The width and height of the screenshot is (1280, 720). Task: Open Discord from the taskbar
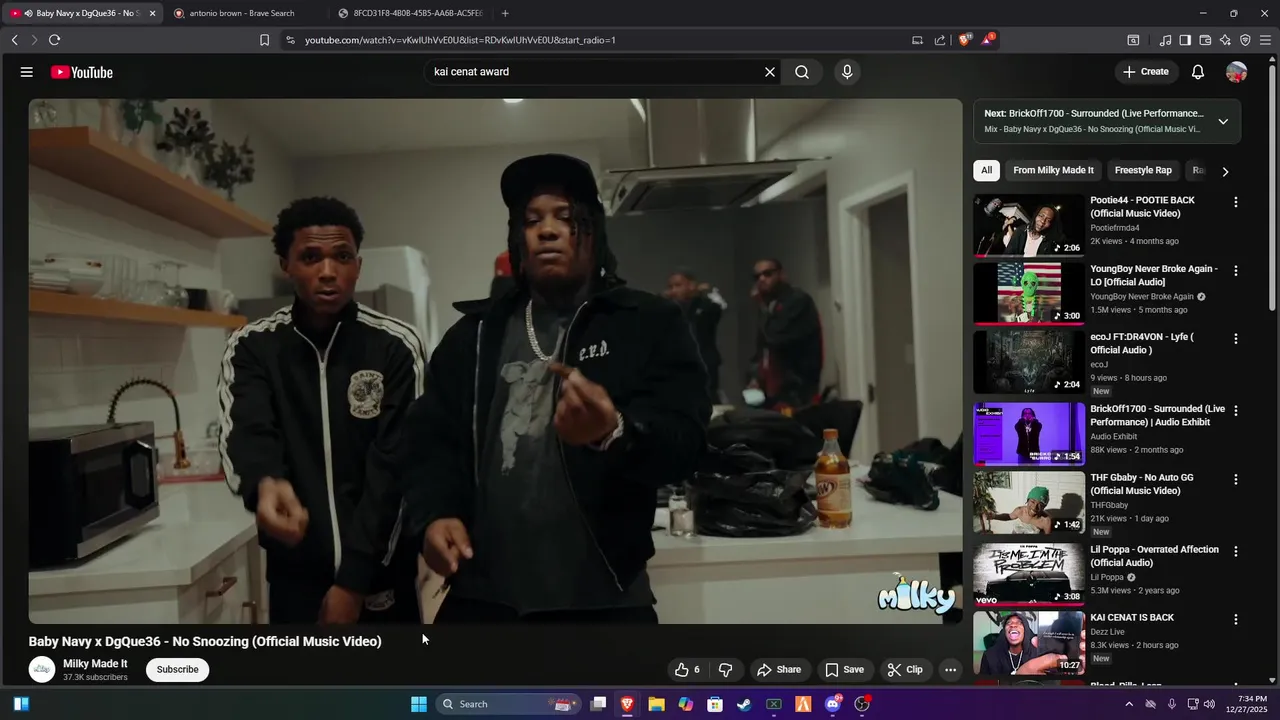[833, 704]
